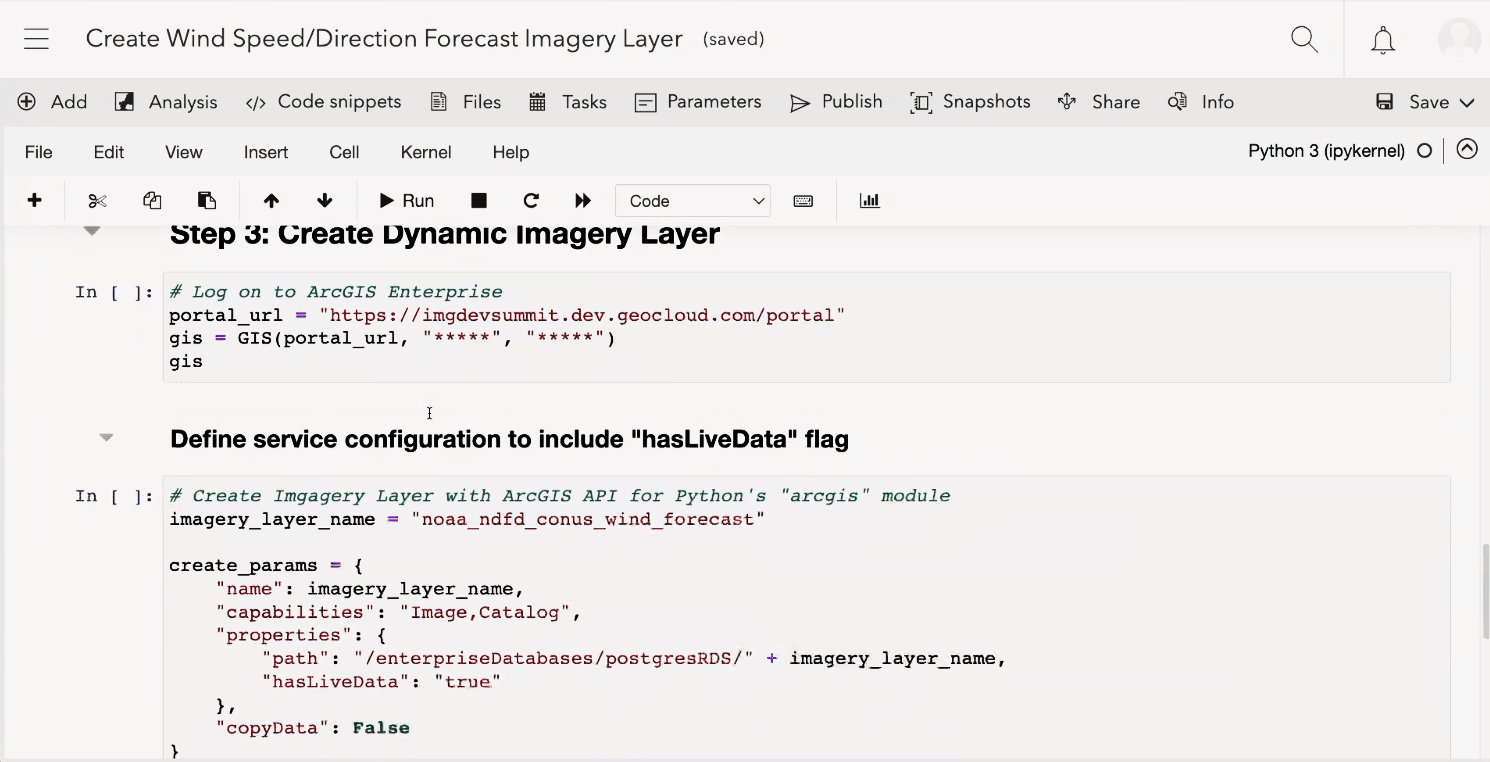The width and height of the screenshot is (1490, 762).
Task: Interrupt the kernel with stop icon
Action: click(479, 200)
